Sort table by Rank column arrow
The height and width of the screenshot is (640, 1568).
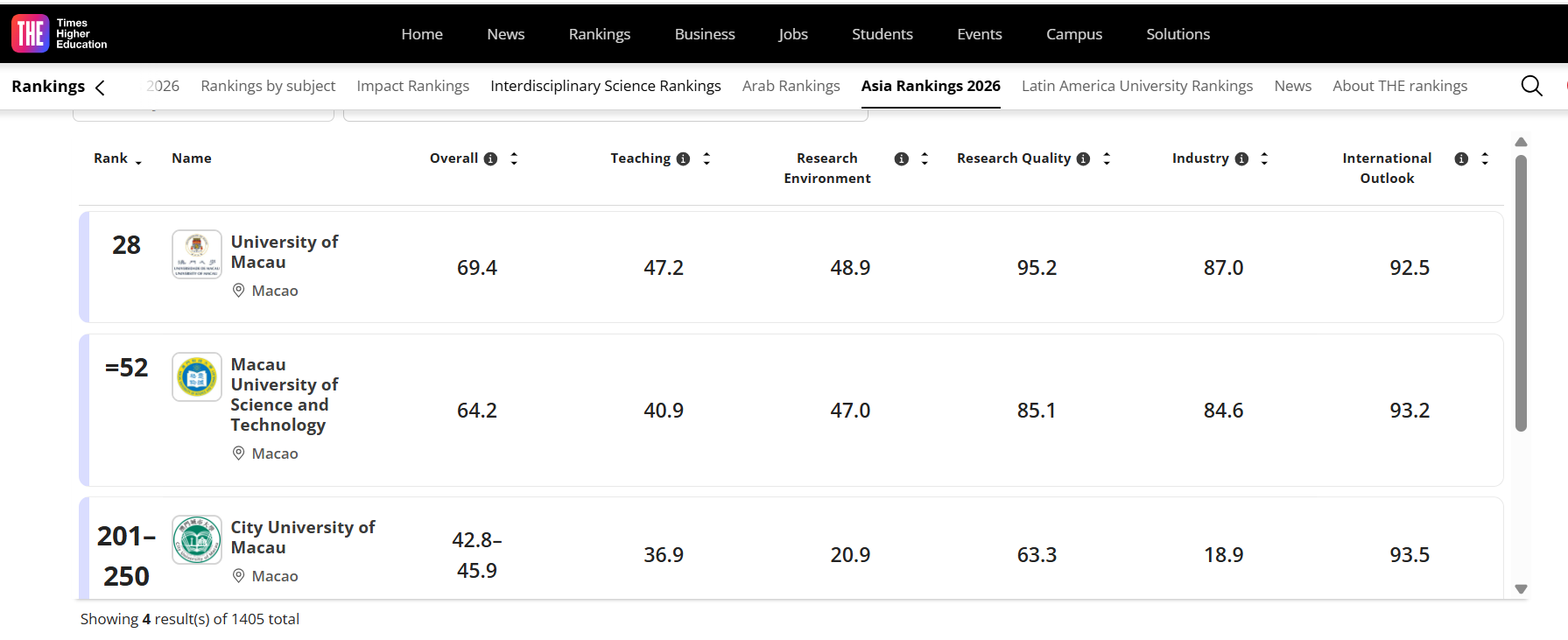pyautogui.click(x=138, y=160)
